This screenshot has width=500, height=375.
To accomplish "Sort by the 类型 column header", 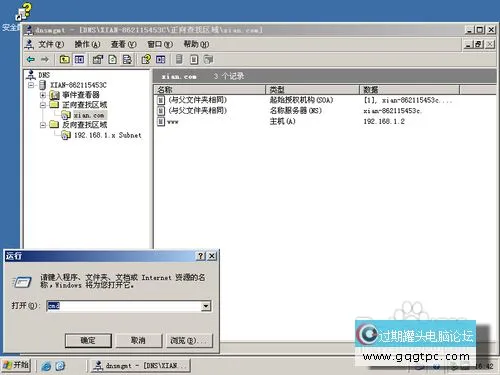I will click(x=312, y=90).
